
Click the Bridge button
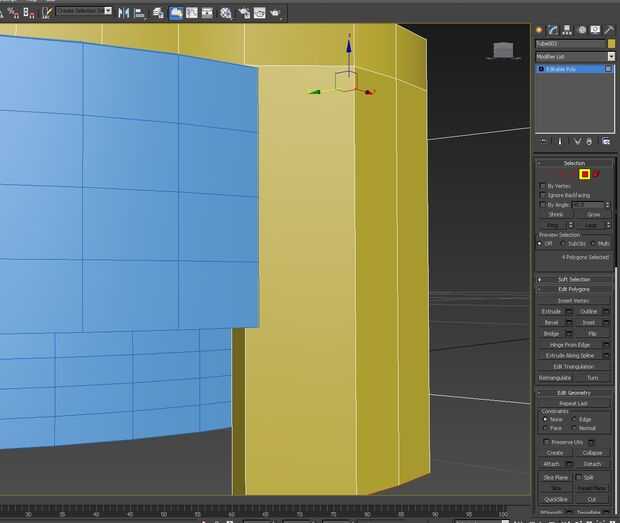(551, 334)
